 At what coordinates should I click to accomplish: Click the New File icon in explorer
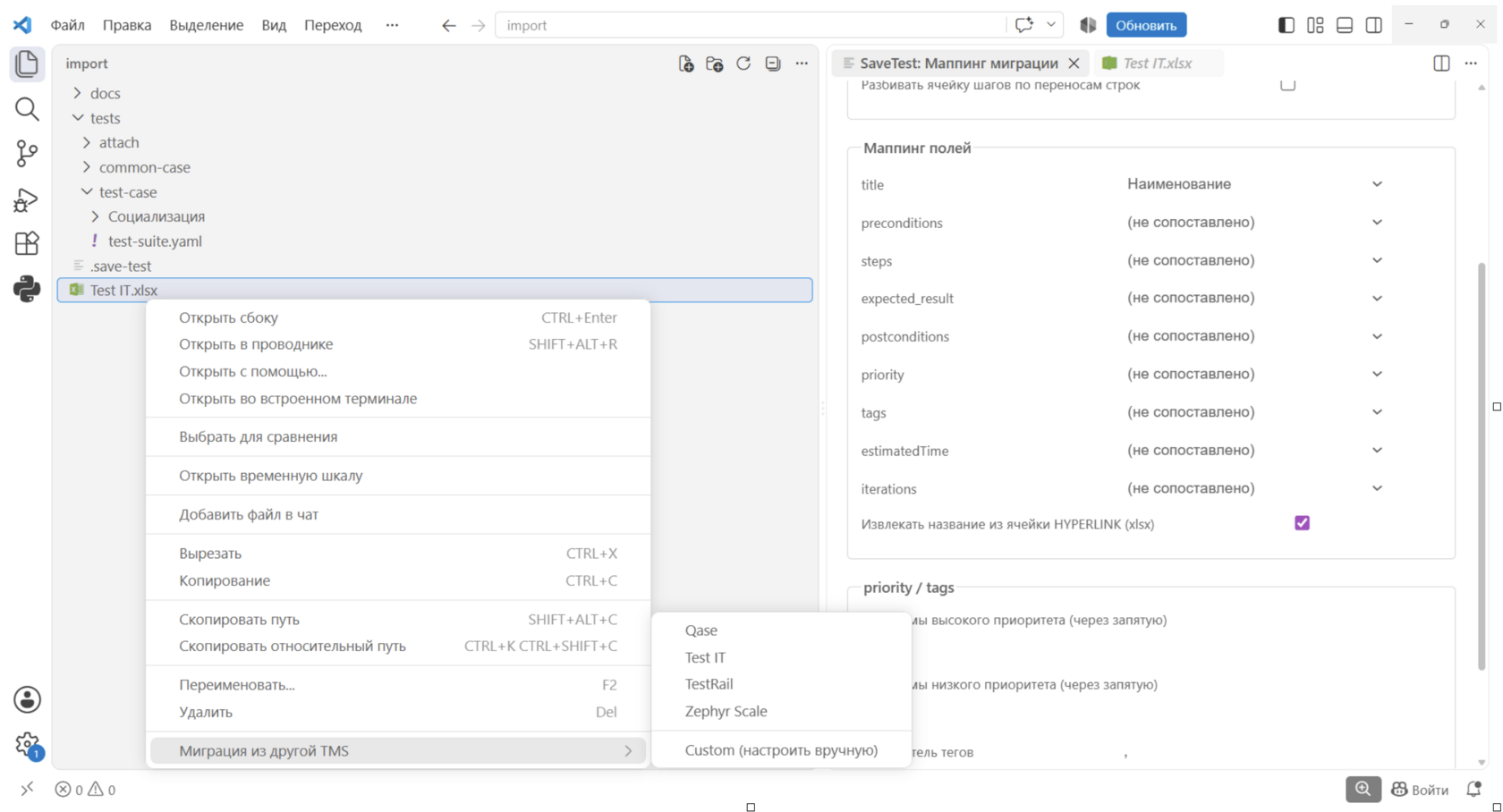tap(686, 63)
